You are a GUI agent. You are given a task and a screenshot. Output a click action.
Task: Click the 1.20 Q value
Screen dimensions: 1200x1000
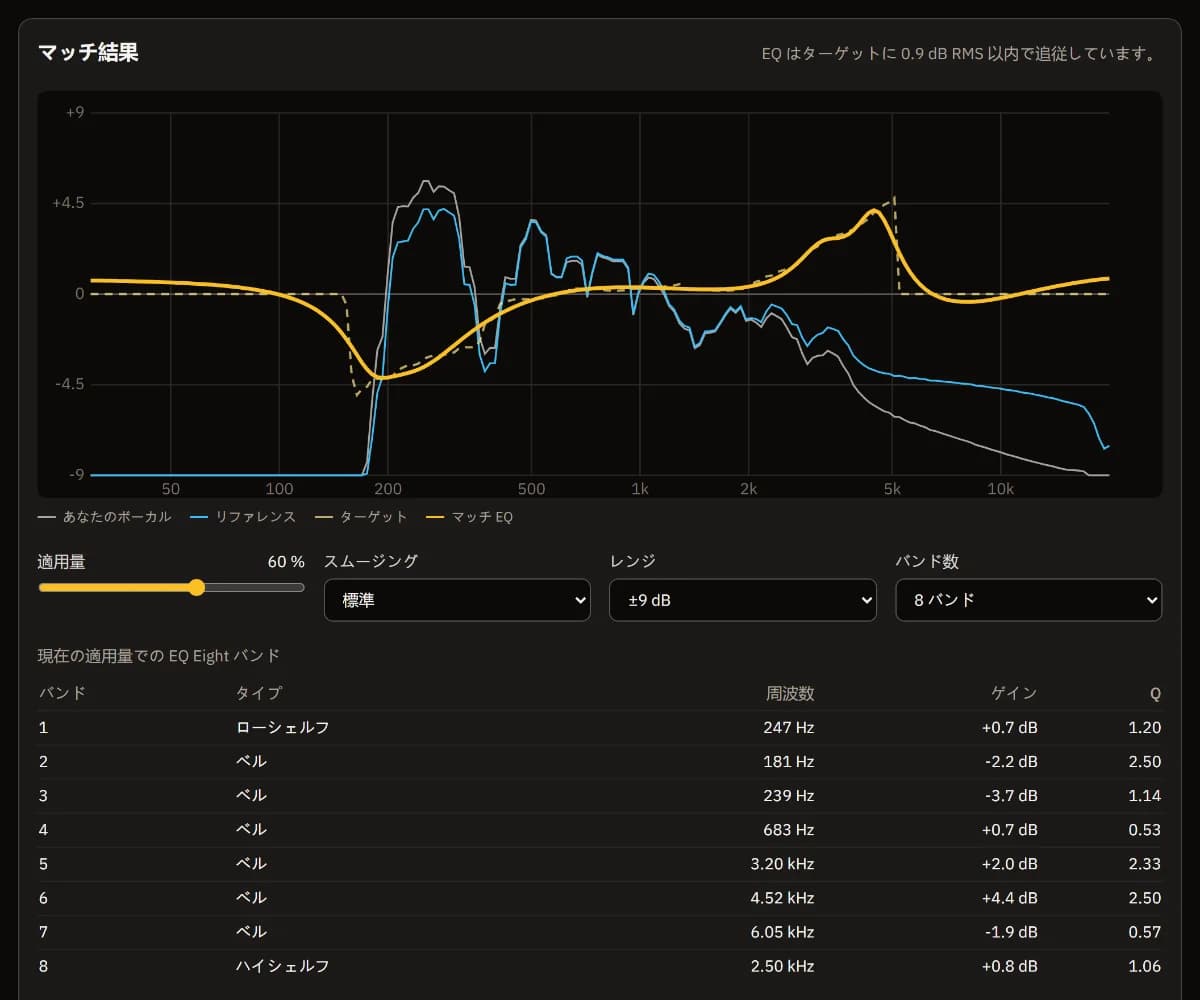[1145, 727]
